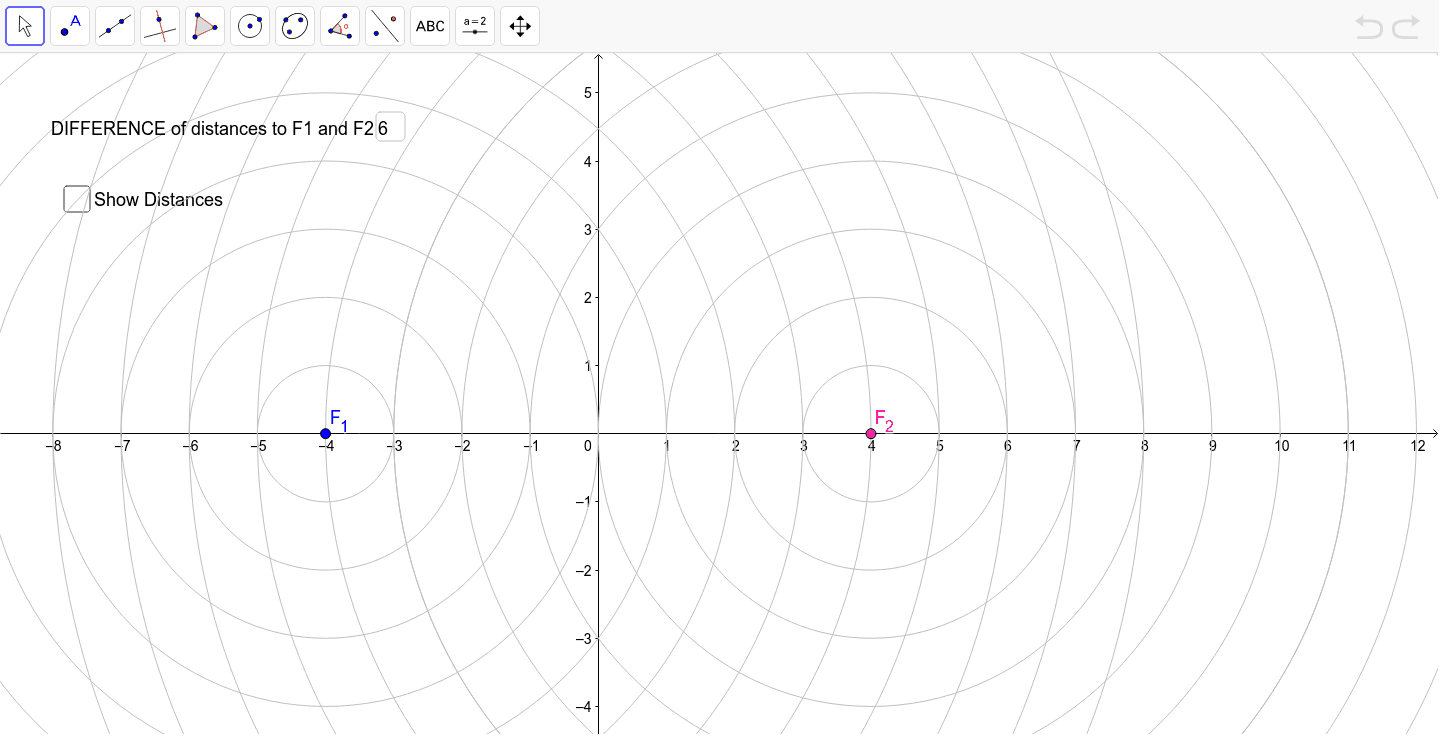The height and width of the screenshot is (736, 1440).
Task: Click the y-axis tick label 5
Action: 588,93
